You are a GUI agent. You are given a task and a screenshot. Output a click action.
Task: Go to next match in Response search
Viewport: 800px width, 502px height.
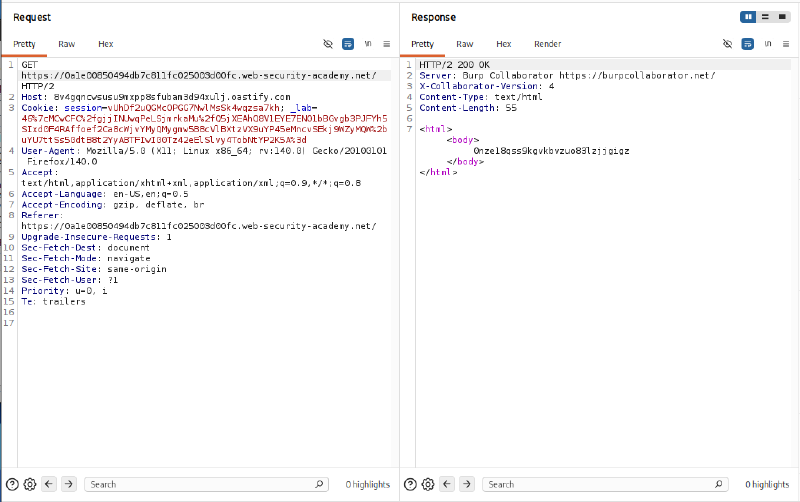click(x=467, y=484)
